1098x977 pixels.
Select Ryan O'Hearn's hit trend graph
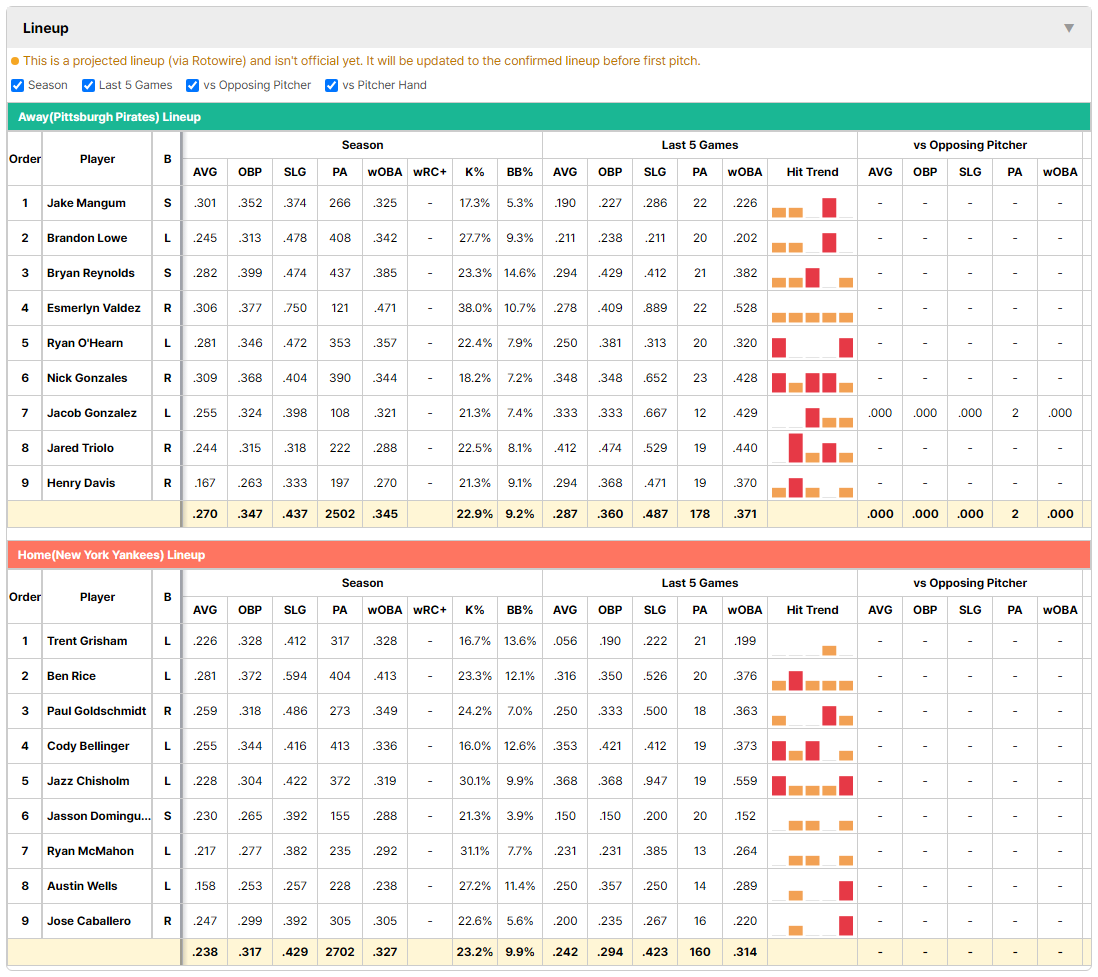point(812,347)
